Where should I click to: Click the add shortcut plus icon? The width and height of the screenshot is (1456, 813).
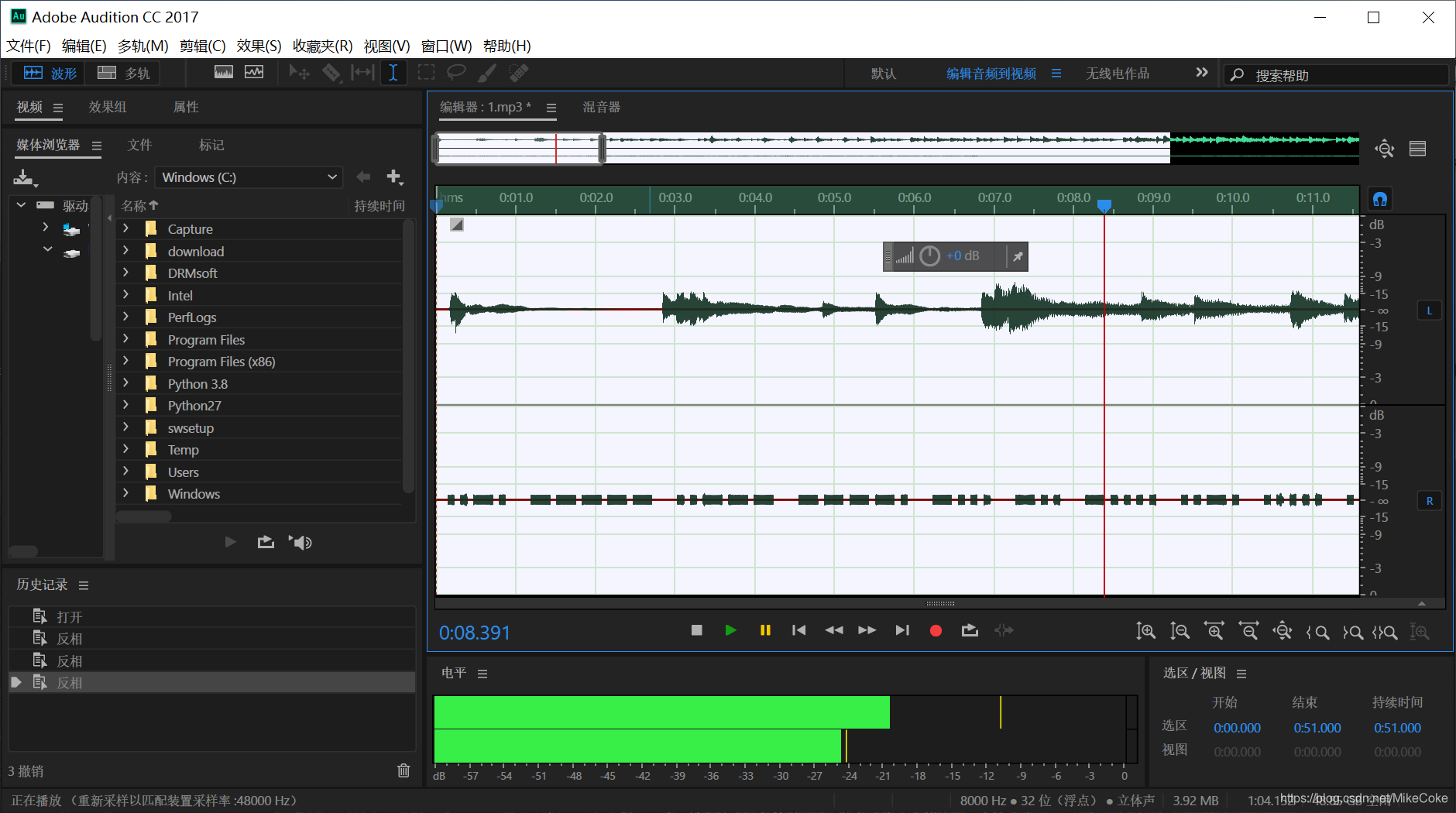click(395, 177)
